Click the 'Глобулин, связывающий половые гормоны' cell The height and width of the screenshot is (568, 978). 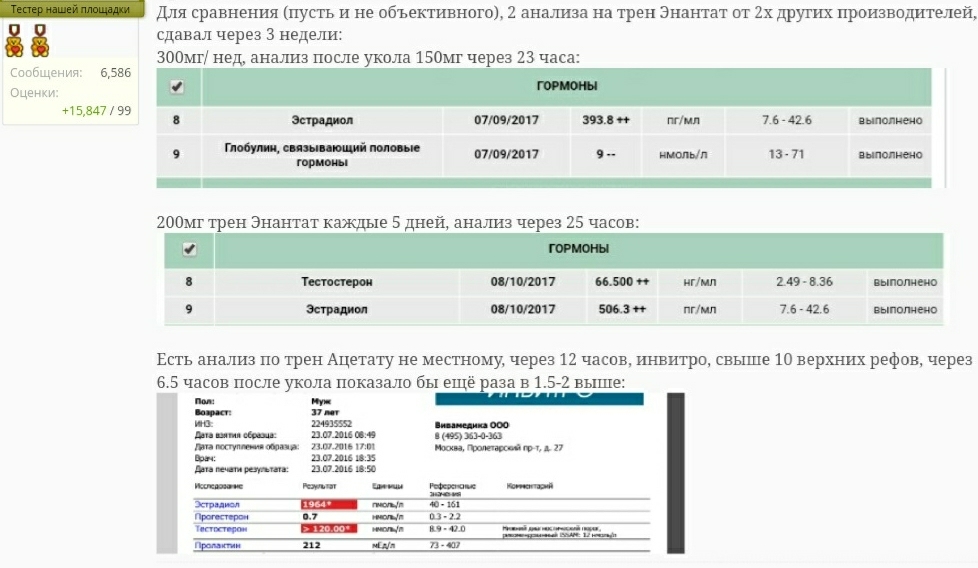pyautogui.click(x=322, y=155)
